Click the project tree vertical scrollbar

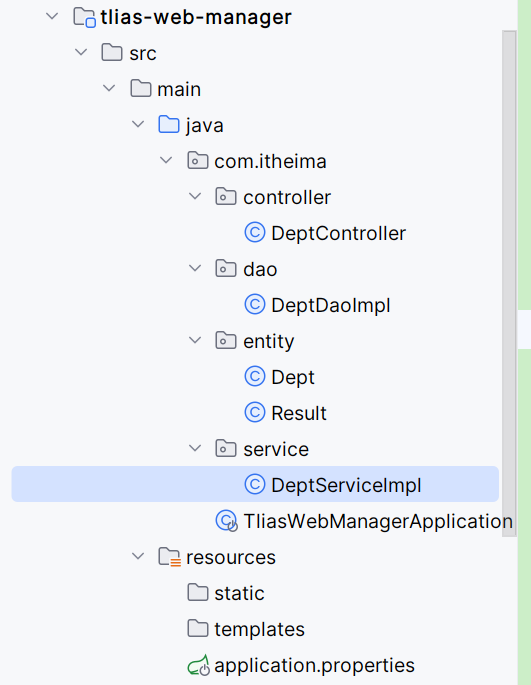click(509, 284)
